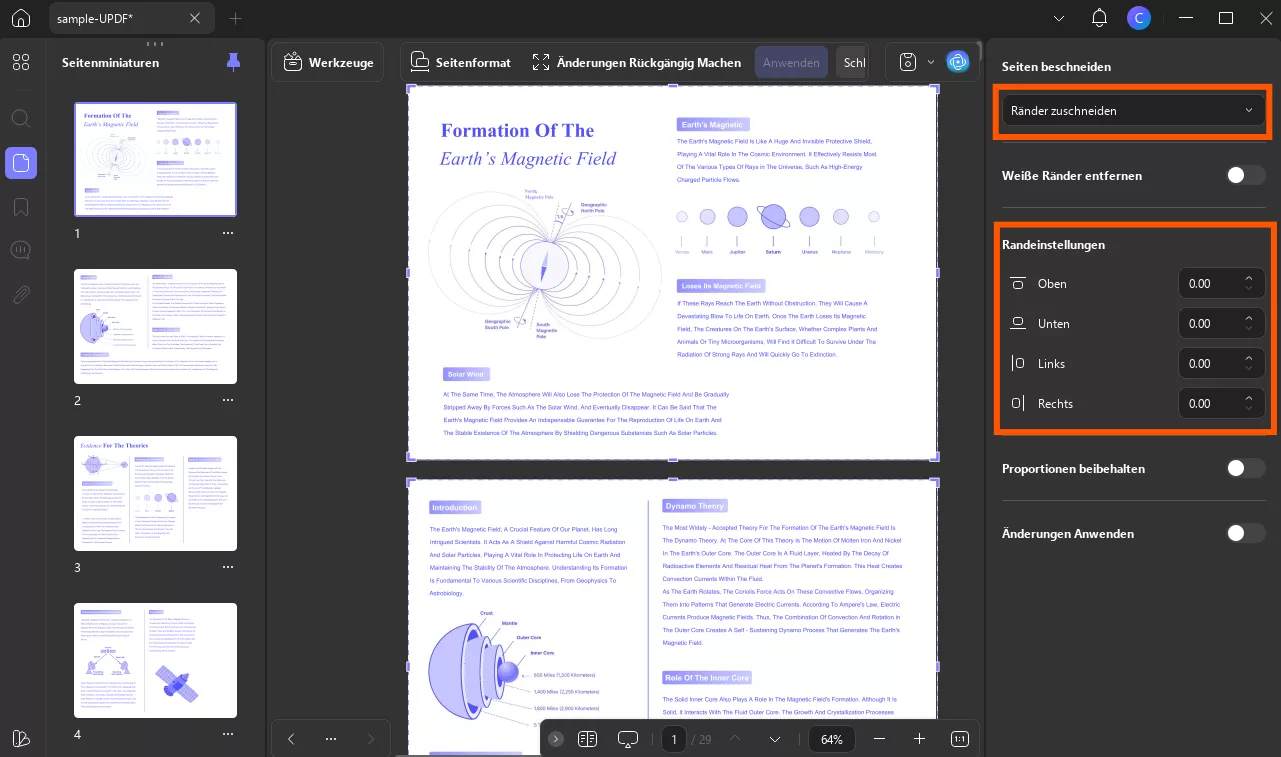The height and width of the screenshot is (757, 1281).
Task: Toggle Proportionen beibehalten switch
Action: click(x=1246, y=468)
